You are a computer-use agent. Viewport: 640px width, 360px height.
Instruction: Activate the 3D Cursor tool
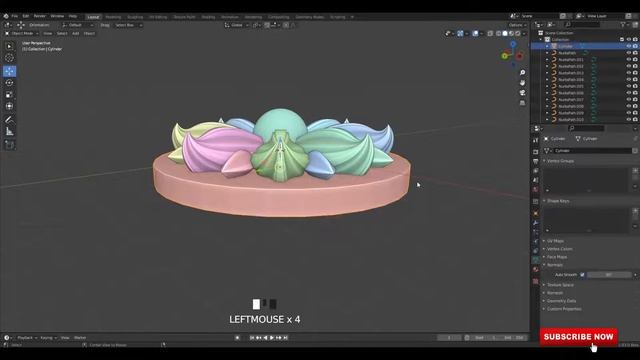pyautogui.click(x=9, y=58)
